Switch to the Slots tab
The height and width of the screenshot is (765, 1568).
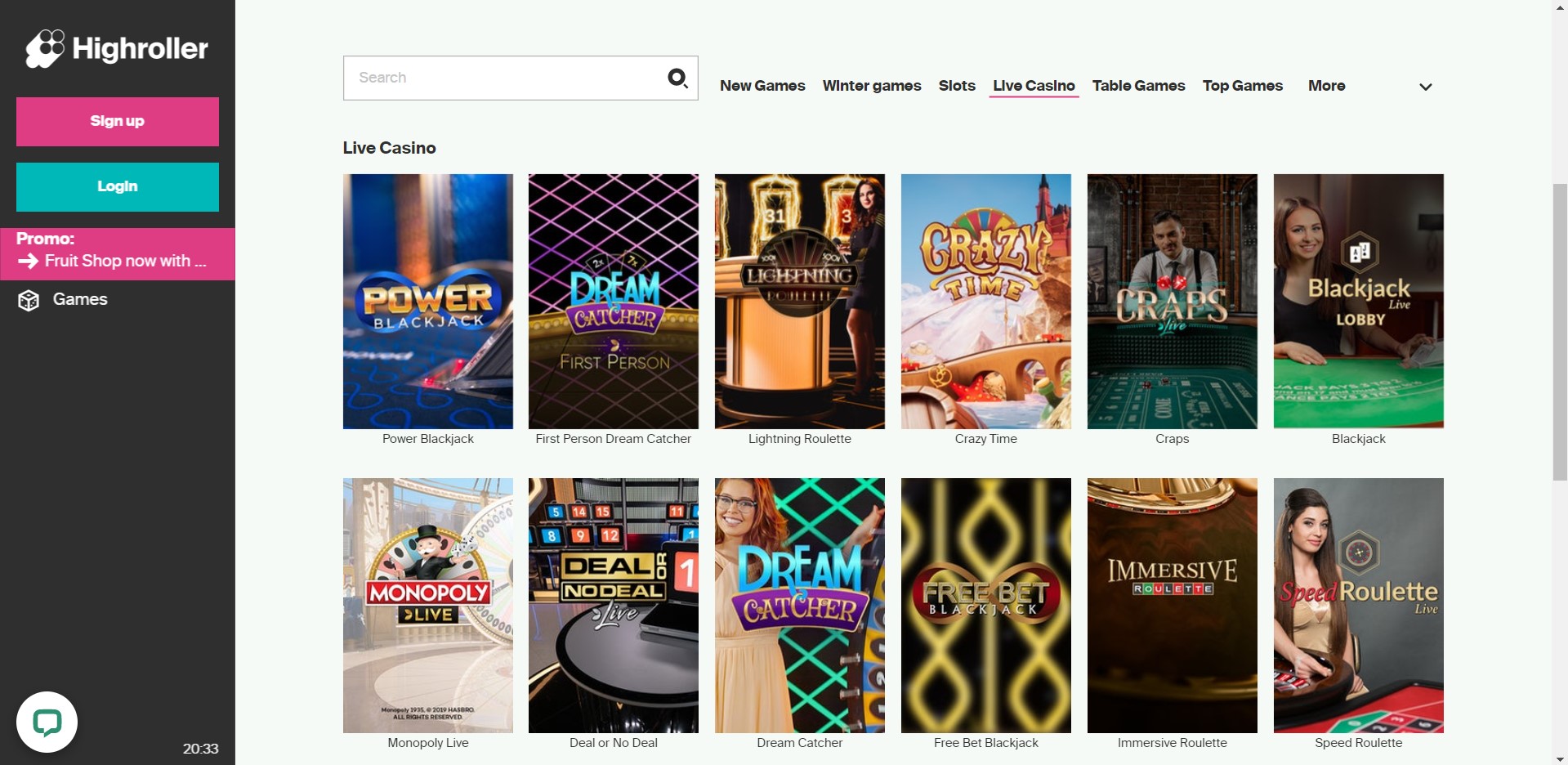point(956,86)
